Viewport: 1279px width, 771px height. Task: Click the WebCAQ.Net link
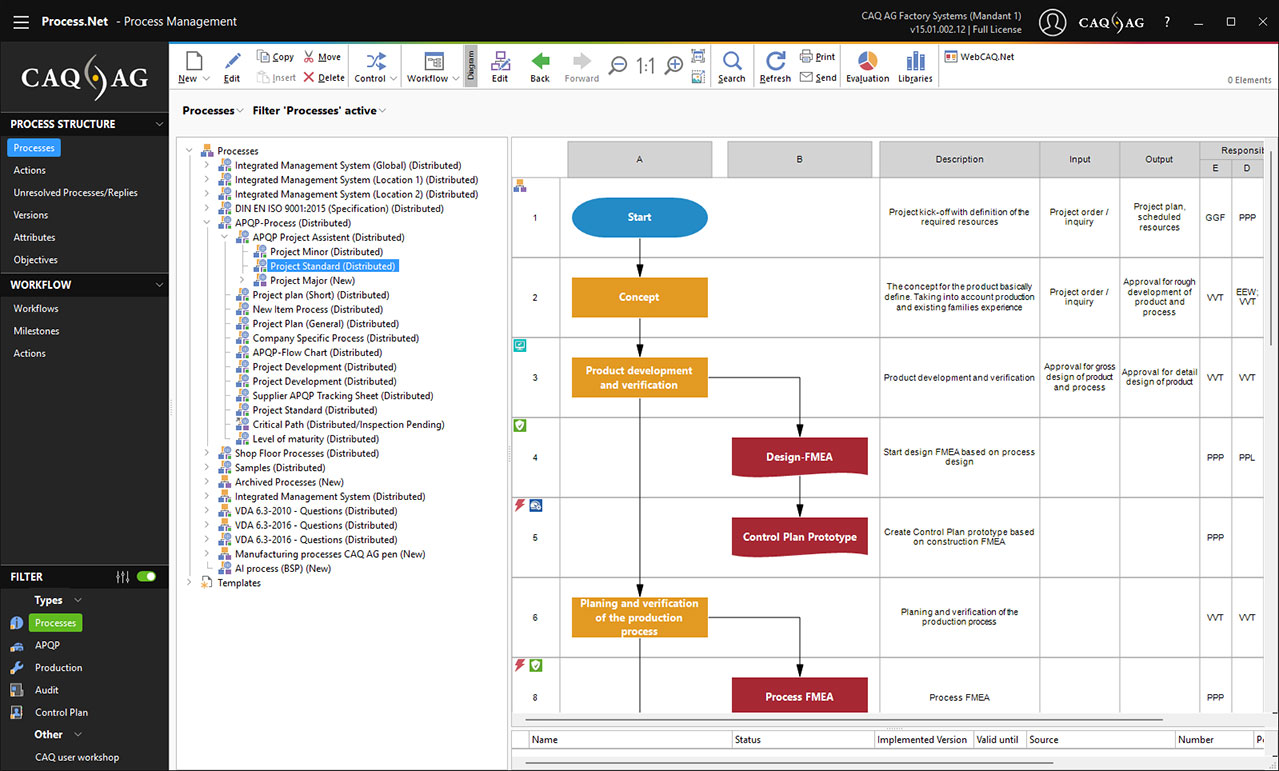point(986,57)
